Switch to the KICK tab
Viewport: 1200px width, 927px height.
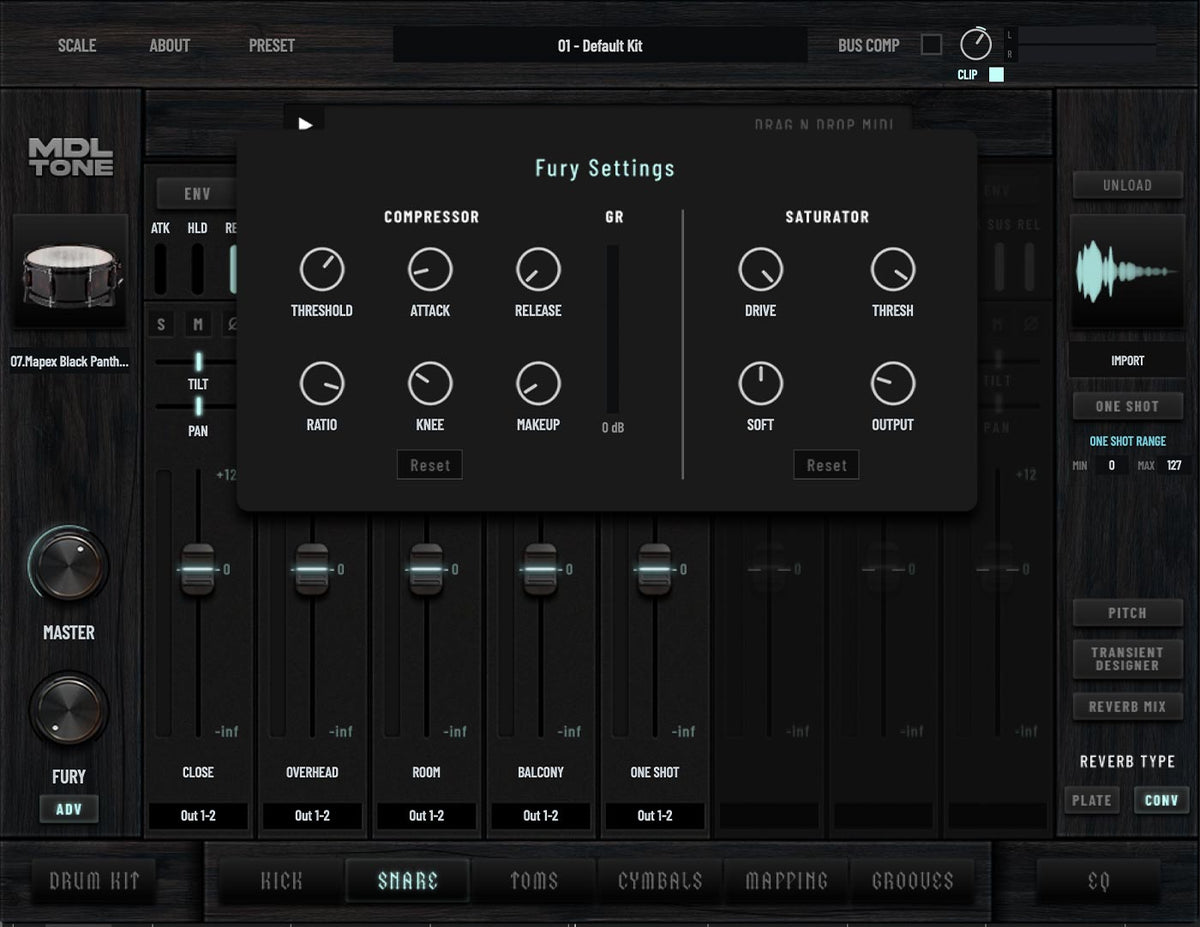281,881
